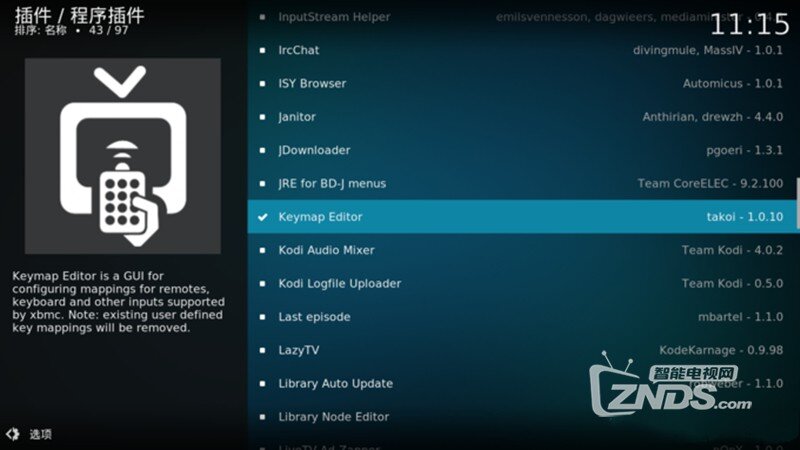
Task: Select Kodi Logfile Uploader add-on
Action: [x=523, y=284]
